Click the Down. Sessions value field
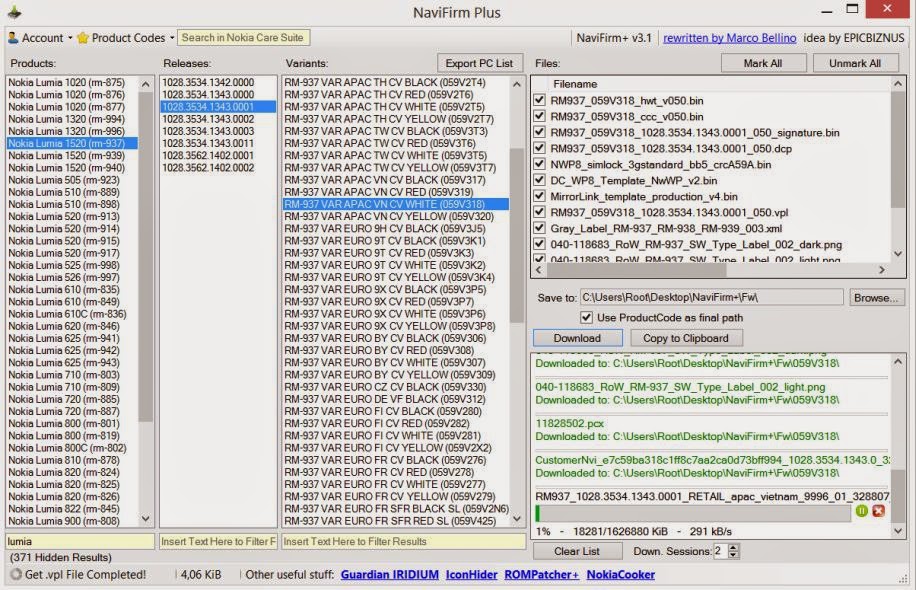Screen dimensions: 916x590 click(x=721, y=551)
